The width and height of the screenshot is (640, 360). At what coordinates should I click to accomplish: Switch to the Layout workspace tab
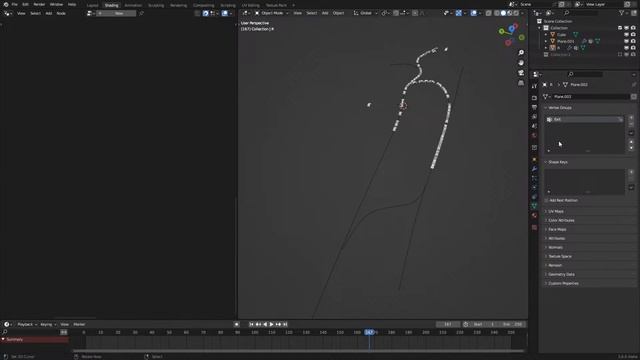(93, 5)
